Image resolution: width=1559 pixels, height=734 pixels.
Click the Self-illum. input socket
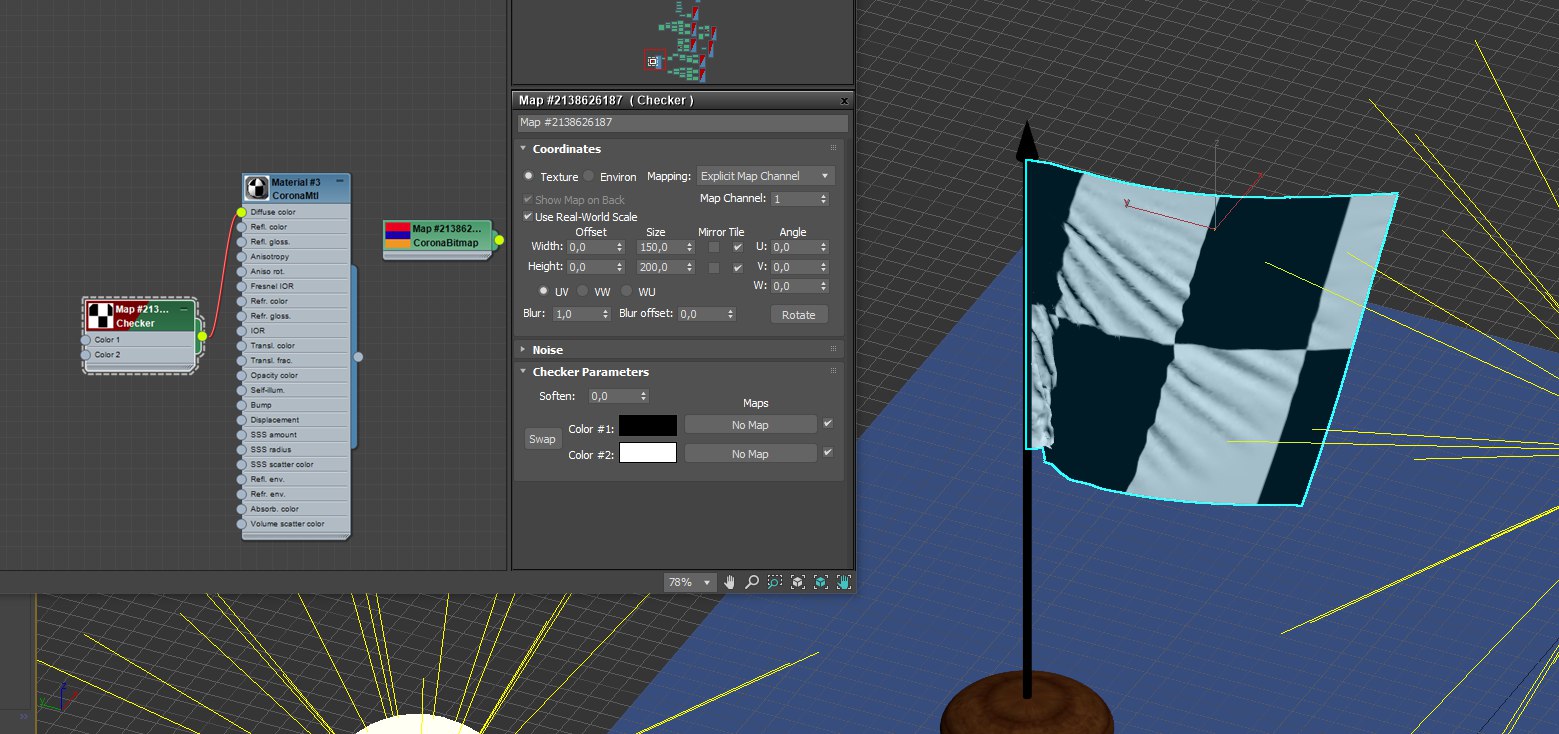(x=241, y=390)
